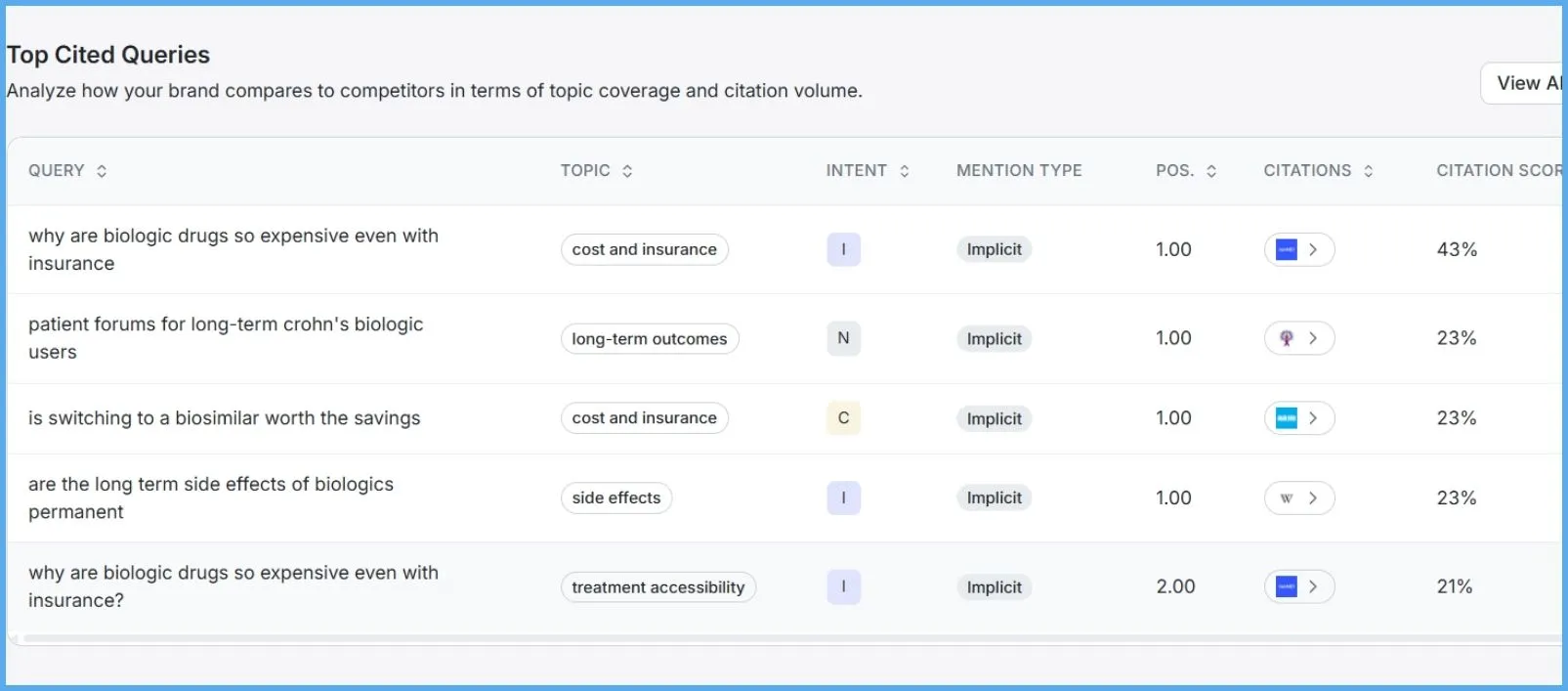
Task: Click intent badge 'N' in patient forums row
Action: point(843,338)
